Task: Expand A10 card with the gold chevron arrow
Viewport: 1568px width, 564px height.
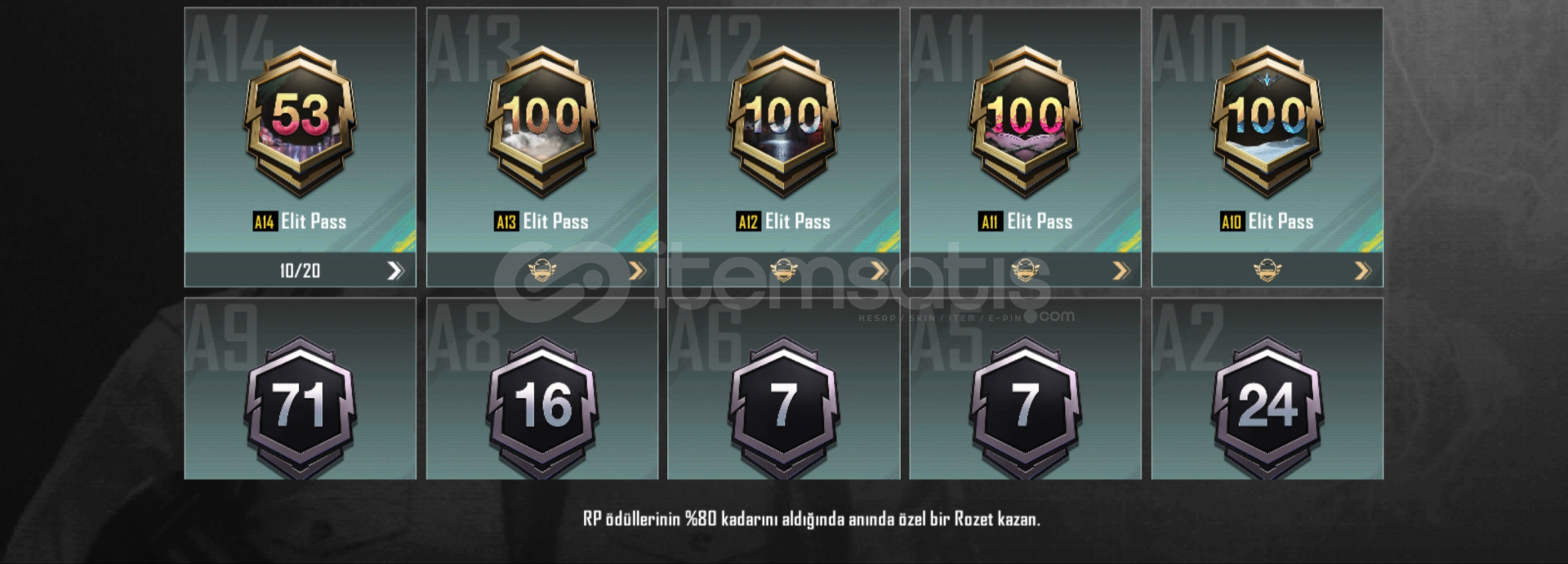Action: tap(1362, 271)
